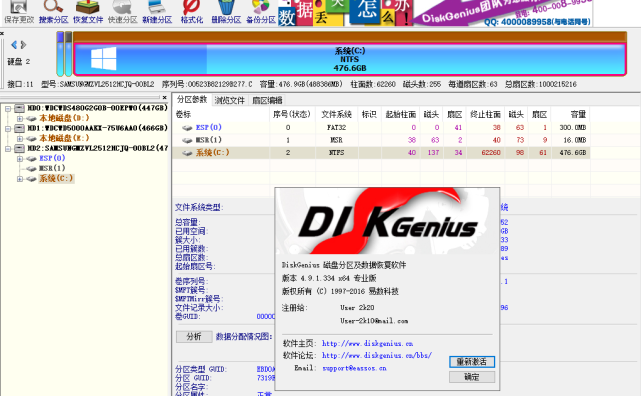Screen dimensions: 641x396
Task: Click drive icon beside MSR(1) in table
Action: tap(187, 140)
